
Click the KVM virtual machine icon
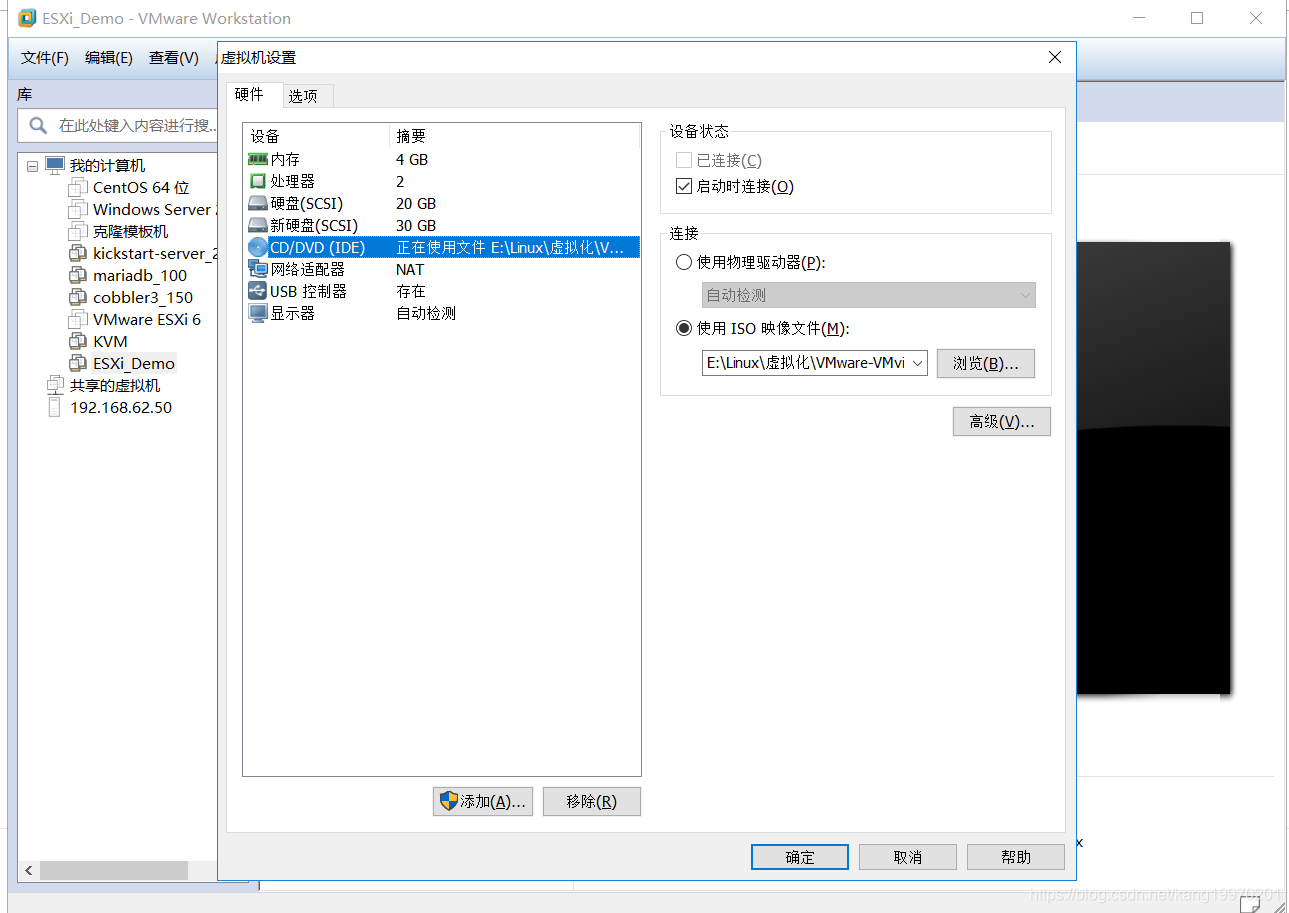78,341
